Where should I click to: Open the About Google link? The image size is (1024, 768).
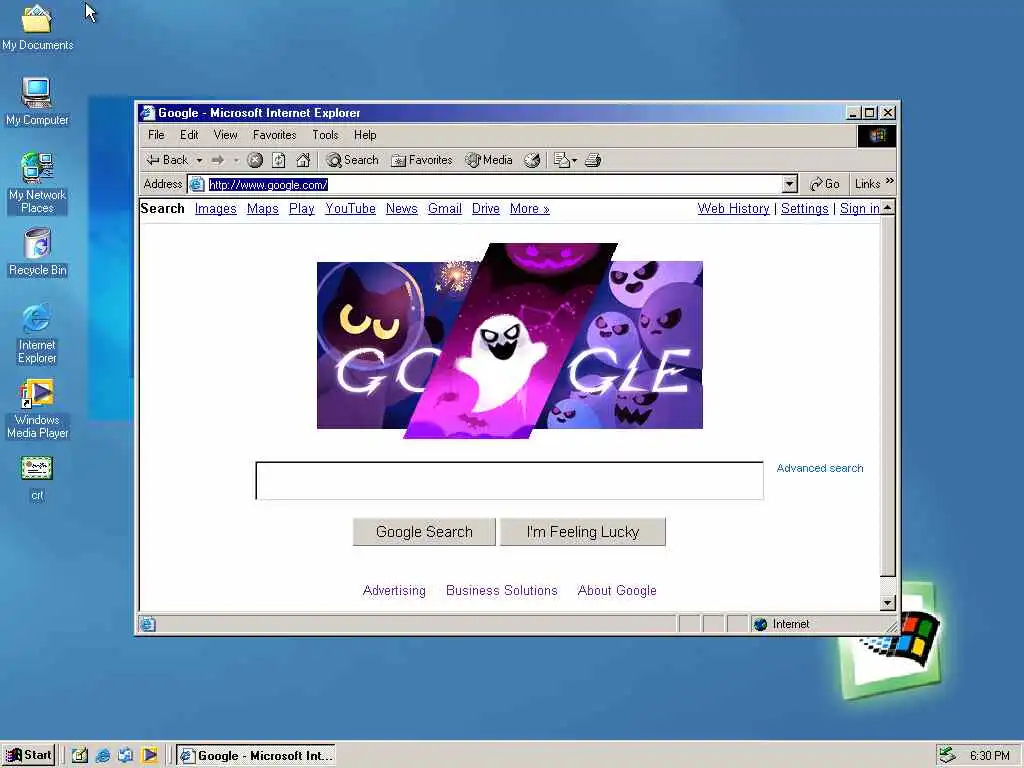tap(617, 590)
